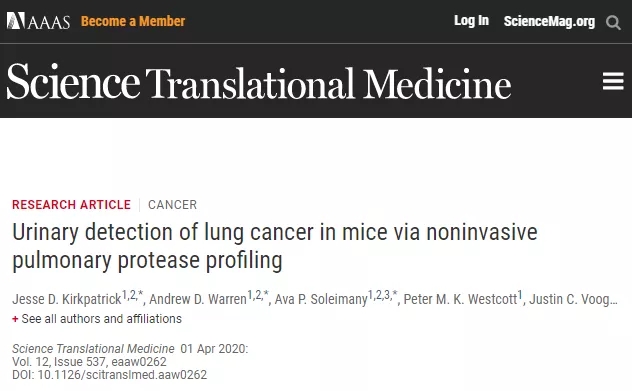The width and height of the screenshot is (632, 391).
Task: Click the DOI 10.1126/scitranslmed.aaw0262 text
Action: (x=109, y=375)
